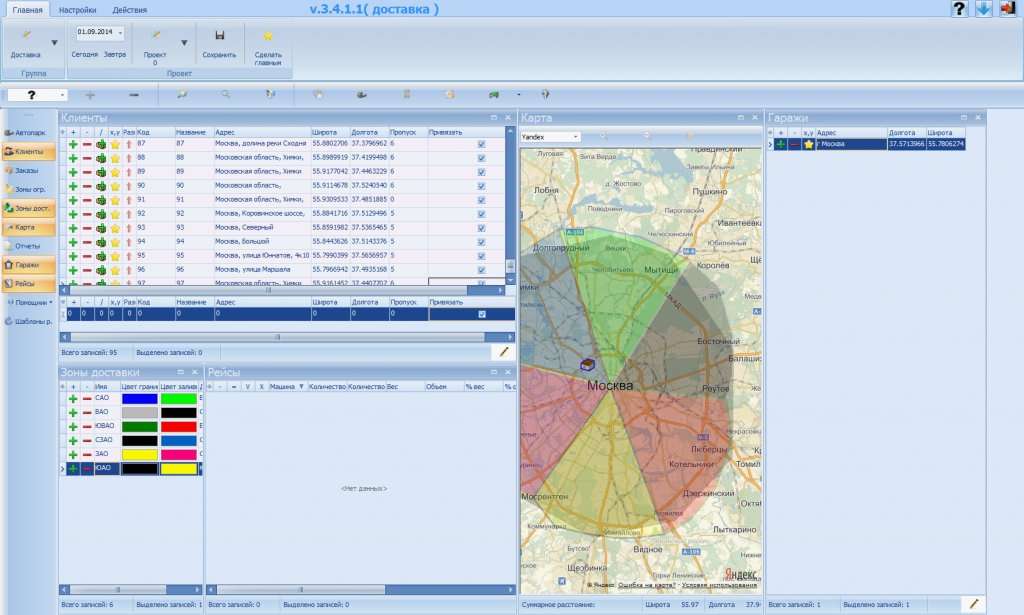This screenshot has width=1024, height=615.
Task: Toggle Привязать checkbox for client 96
Action: (481, 270)
